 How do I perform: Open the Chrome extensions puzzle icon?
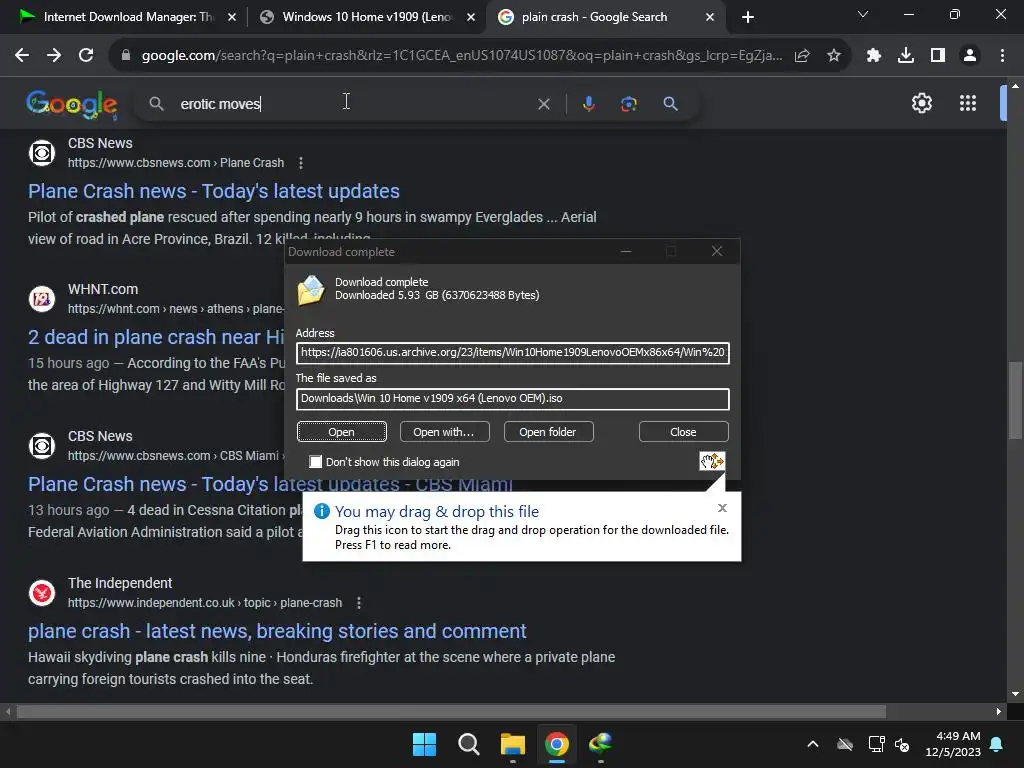874,56
